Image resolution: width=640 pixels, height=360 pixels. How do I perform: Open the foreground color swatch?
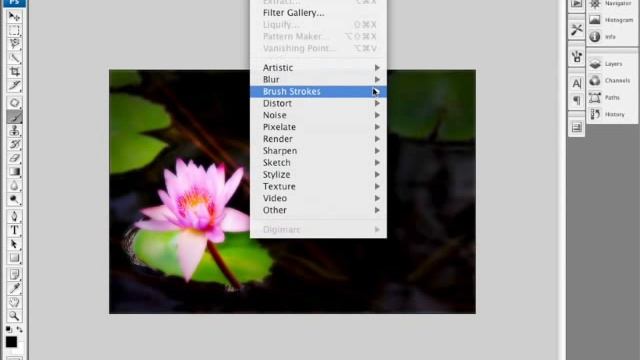coord(11,342)
